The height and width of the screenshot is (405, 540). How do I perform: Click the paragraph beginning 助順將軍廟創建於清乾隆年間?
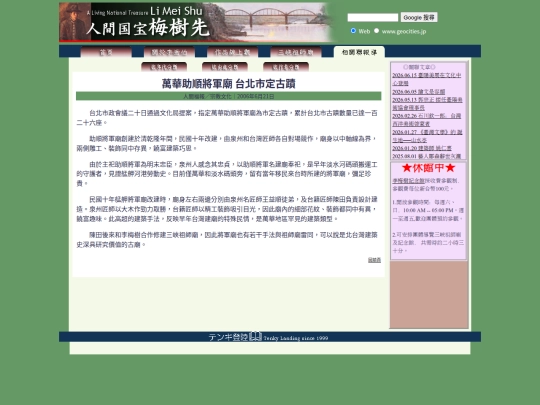(227, 143)
